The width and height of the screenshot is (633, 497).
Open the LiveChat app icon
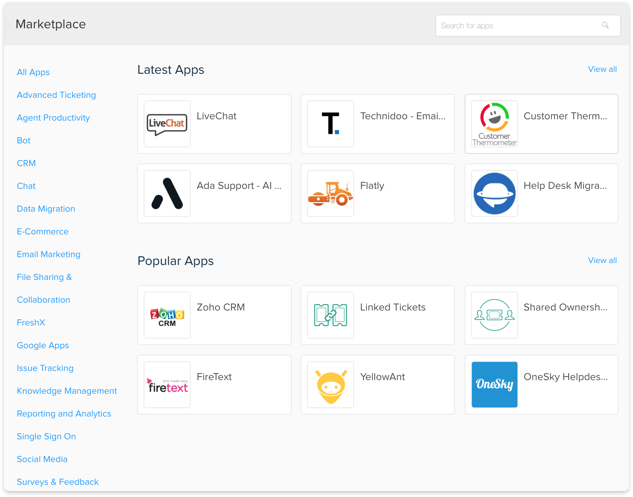click(x=167, y=124)
